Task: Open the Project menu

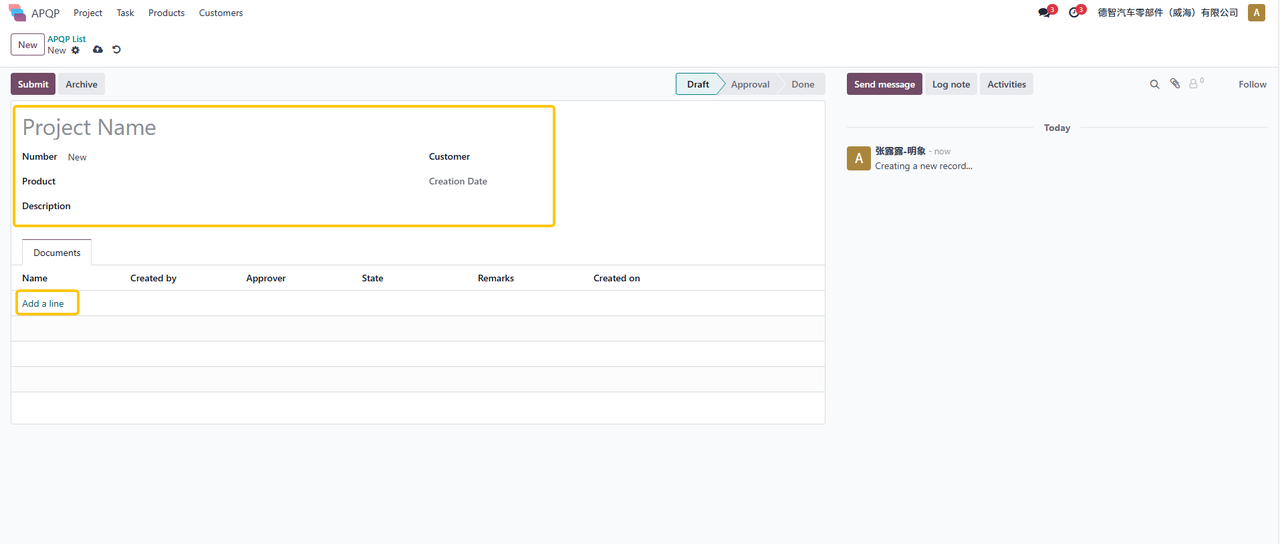Action: 88,13
